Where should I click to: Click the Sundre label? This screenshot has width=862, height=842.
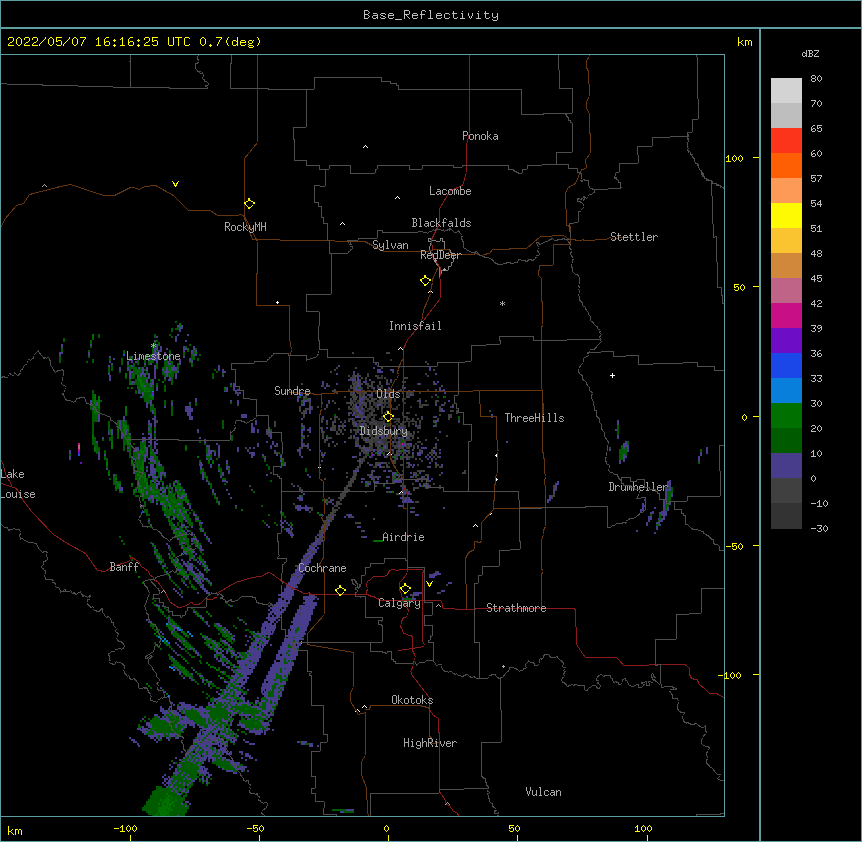292,391
